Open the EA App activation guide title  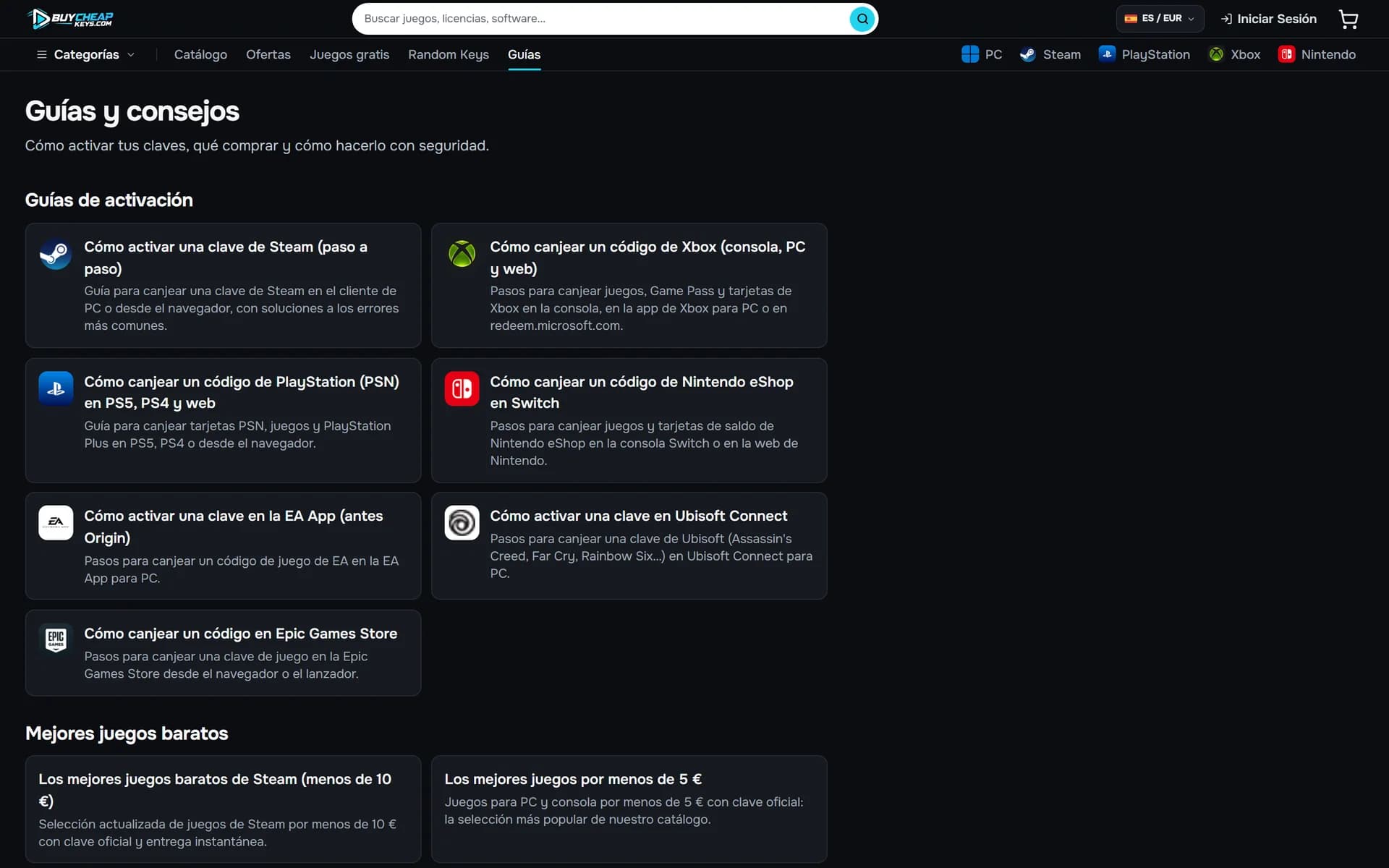coord(234,527)
